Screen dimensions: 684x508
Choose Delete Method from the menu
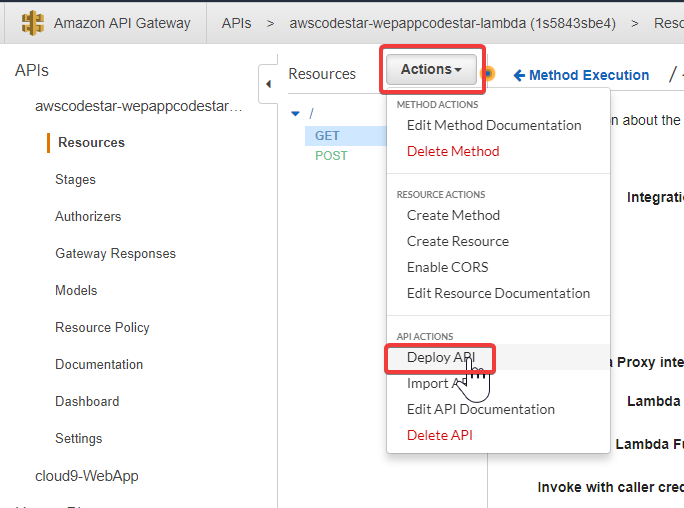tap(453, 151)
